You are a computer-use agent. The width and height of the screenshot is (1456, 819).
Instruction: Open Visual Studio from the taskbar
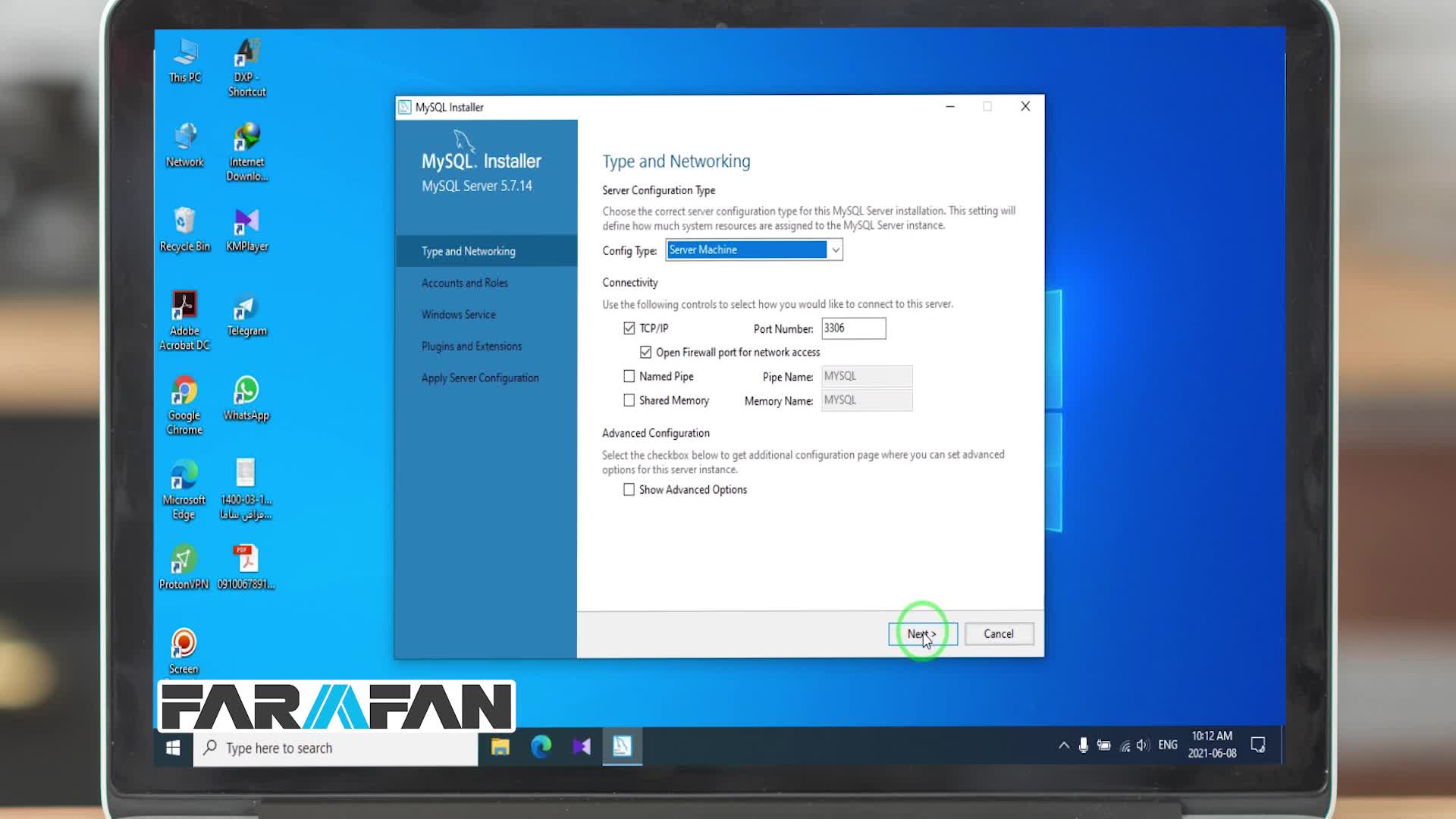[x=582, y=747]
